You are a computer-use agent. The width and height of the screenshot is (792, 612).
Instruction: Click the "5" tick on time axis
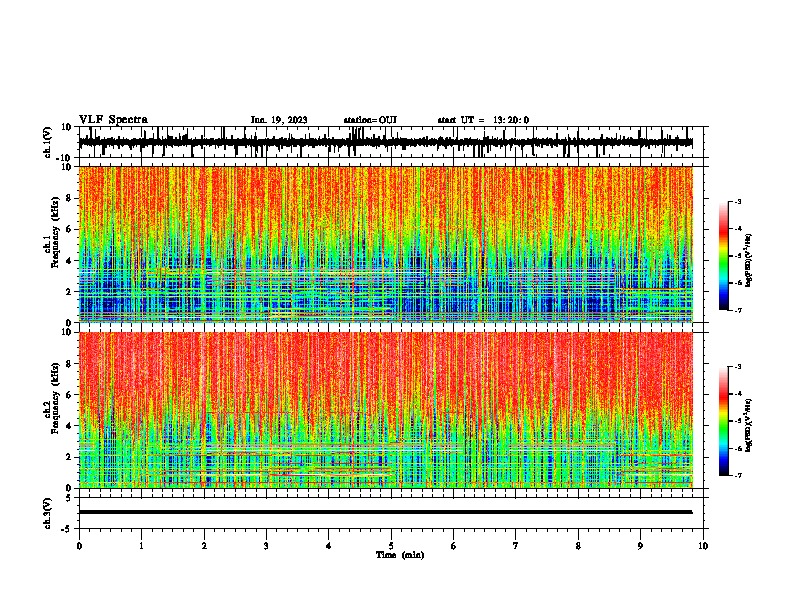391,546
